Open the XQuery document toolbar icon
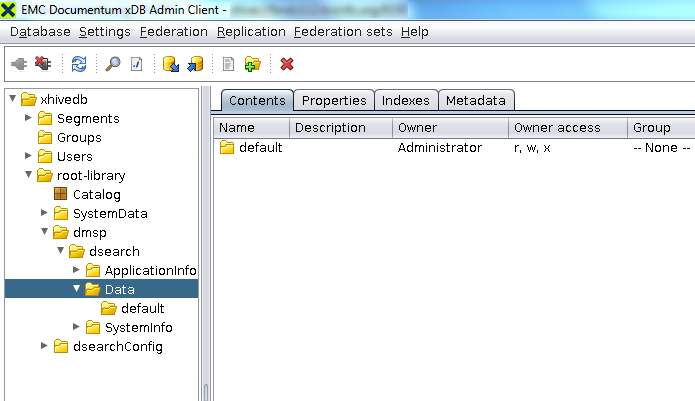 coord(137,64)
